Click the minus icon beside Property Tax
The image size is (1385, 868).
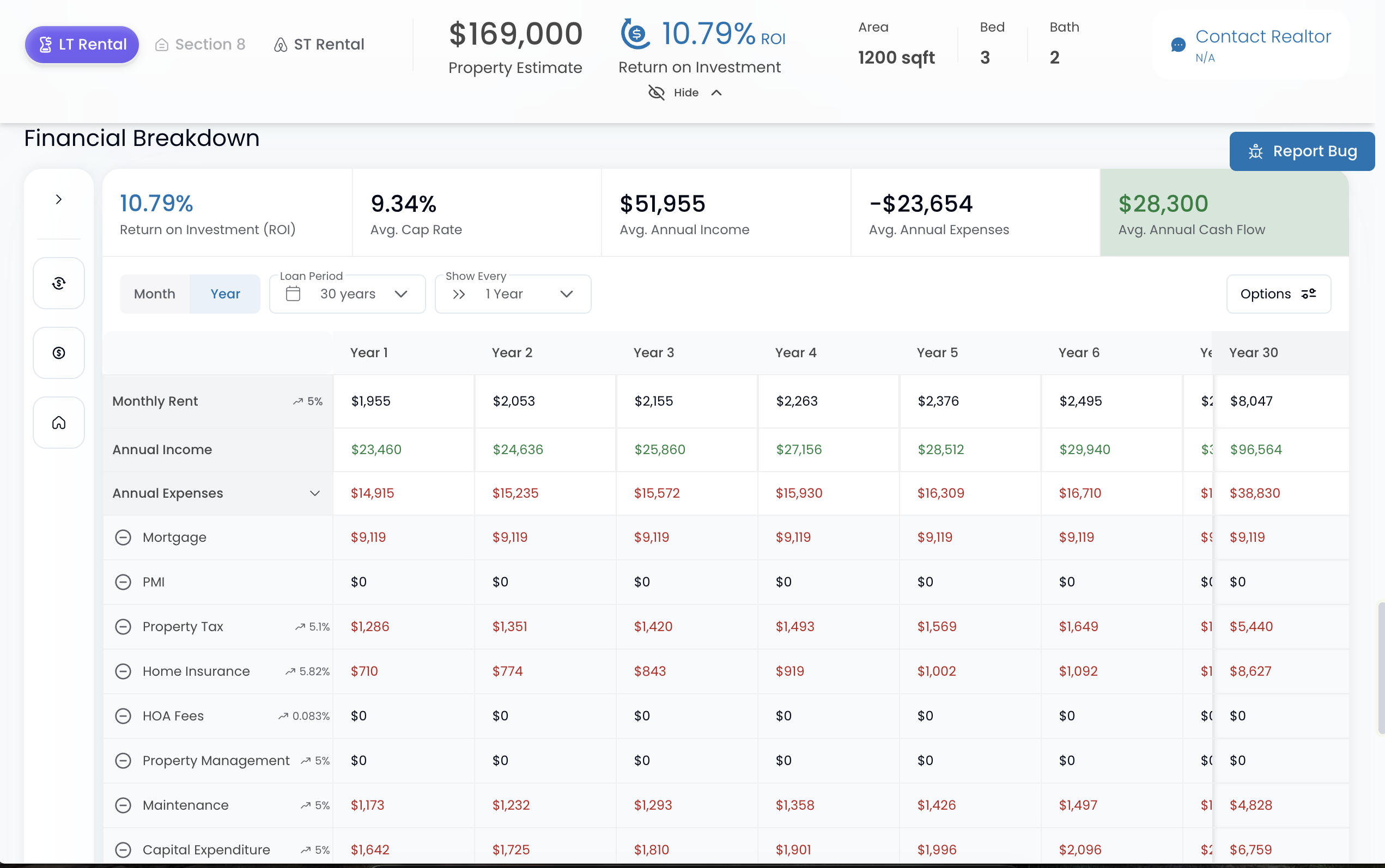pyautogui.click(x=123, y=626)
